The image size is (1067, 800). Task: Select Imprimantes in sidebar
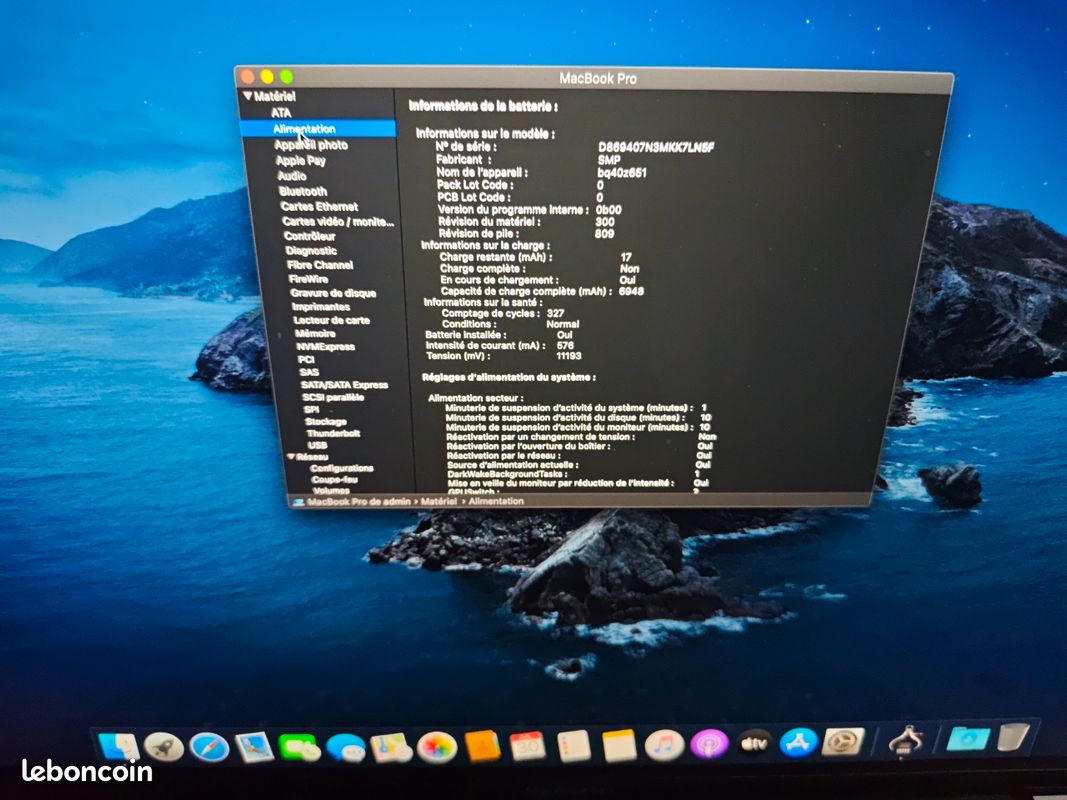point(321,307)
